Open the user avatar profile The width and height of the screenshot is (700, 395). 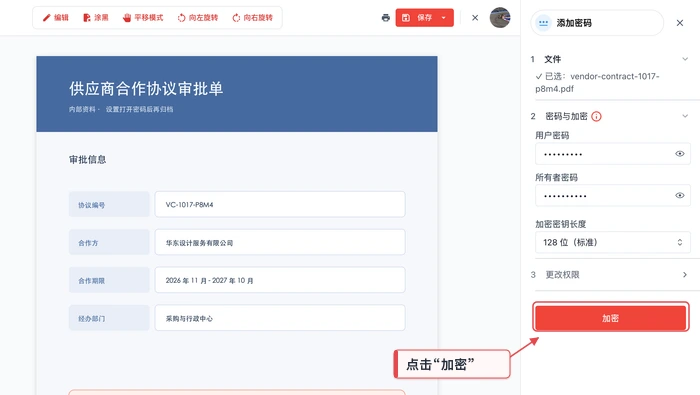coord(500,17)
